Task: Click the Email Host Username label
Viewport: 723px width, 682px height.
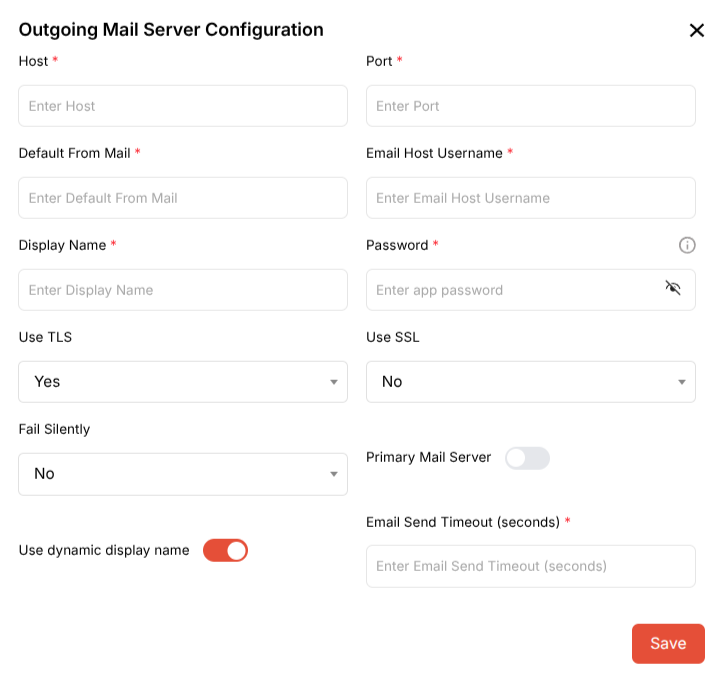Action: [x=434, y=153]
